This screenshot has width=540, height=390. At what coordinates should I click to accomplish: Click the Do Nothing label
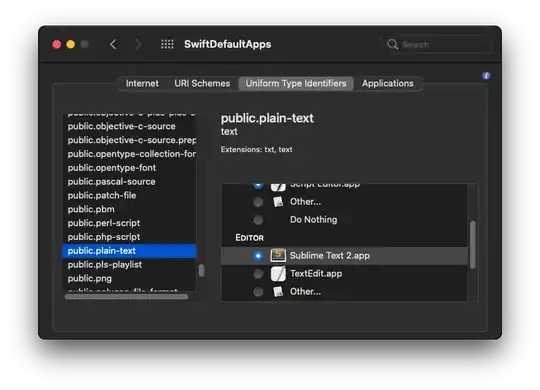313,219
